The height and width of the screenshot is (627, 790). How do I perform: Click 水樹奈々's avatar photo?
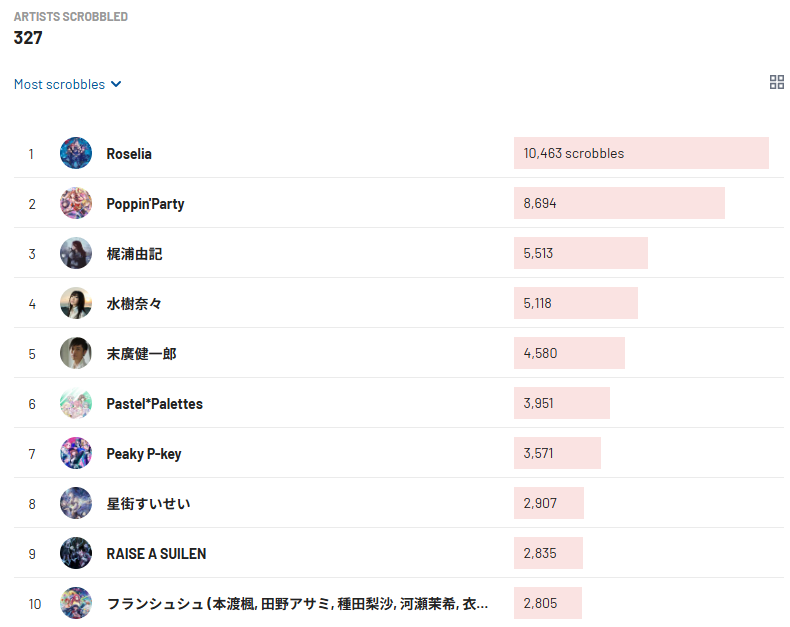[76, 303]
